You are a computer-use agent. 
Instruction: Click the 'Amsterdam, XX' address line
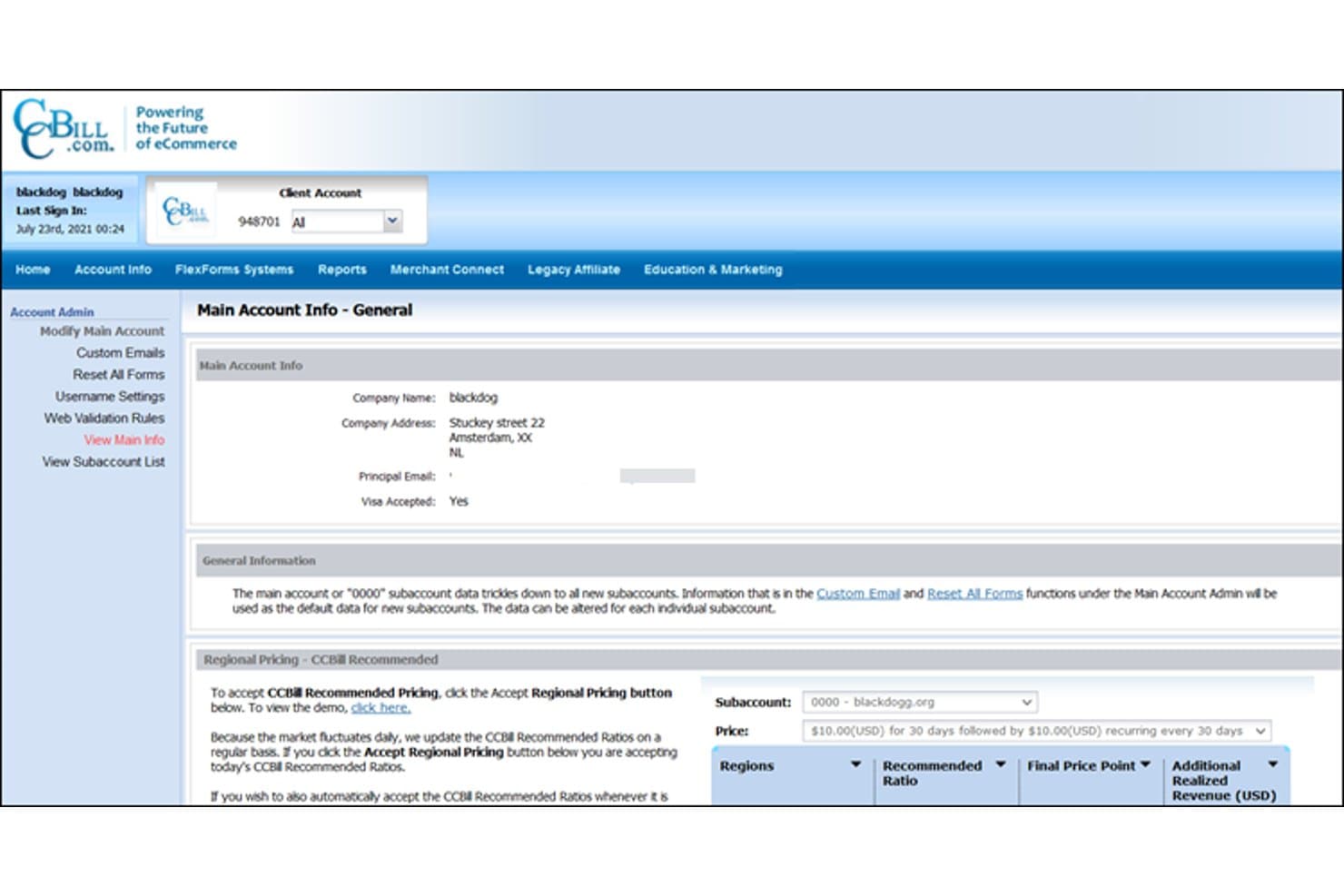click(490, 438)
